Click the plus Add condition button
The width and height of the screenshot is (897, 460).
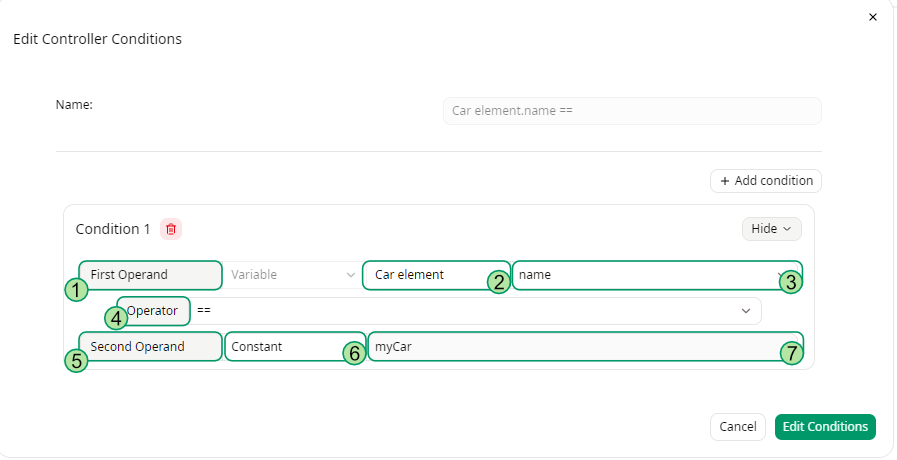tap(766, 181)
